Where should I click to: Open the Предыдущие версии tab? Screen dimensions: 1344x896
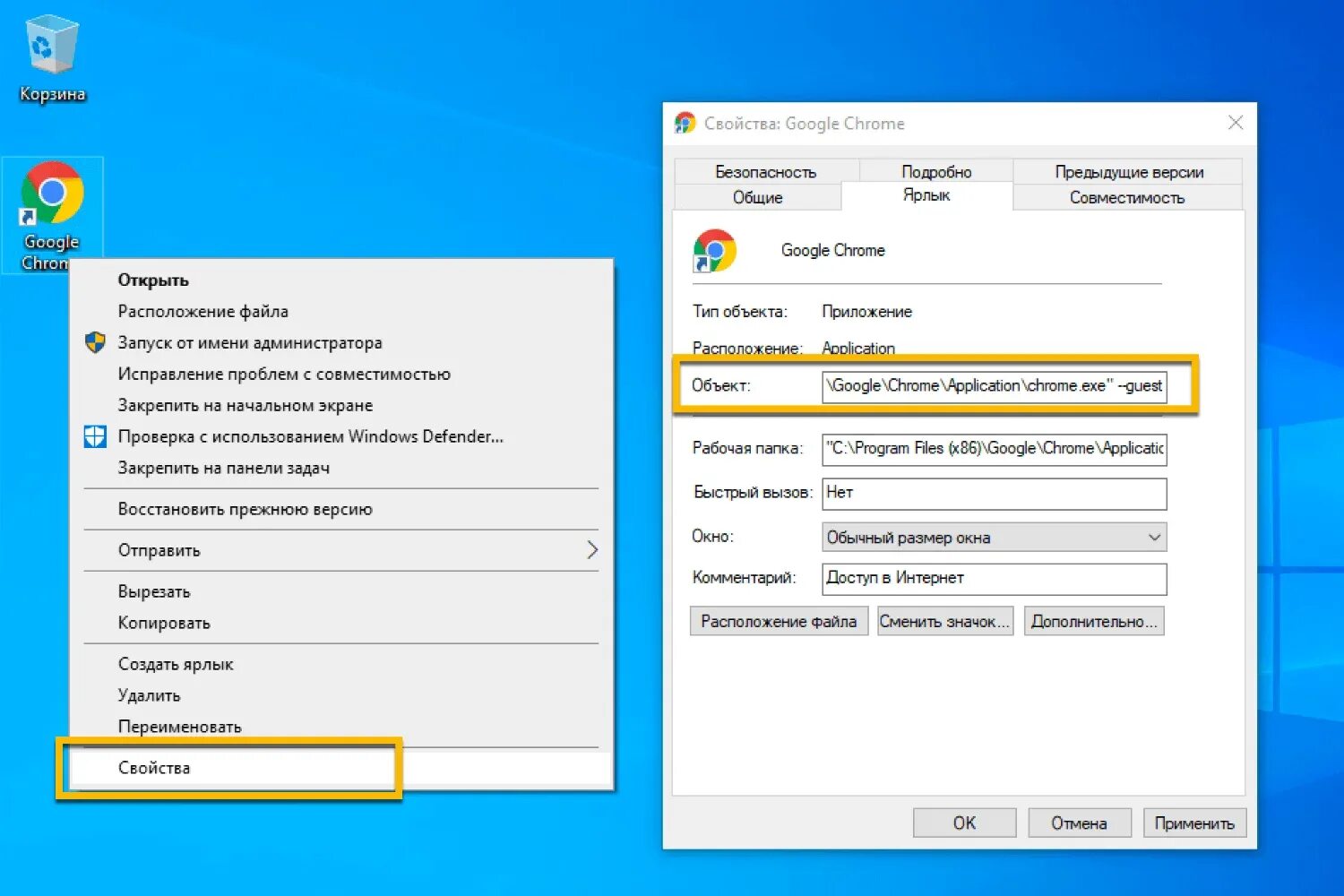(x=1129, y=171)
